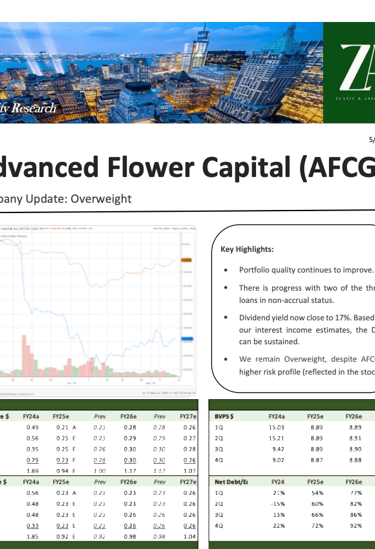375x549 pixels.
Task: Click the 0.49 value in FY24a column
Action: pos(33,428)
